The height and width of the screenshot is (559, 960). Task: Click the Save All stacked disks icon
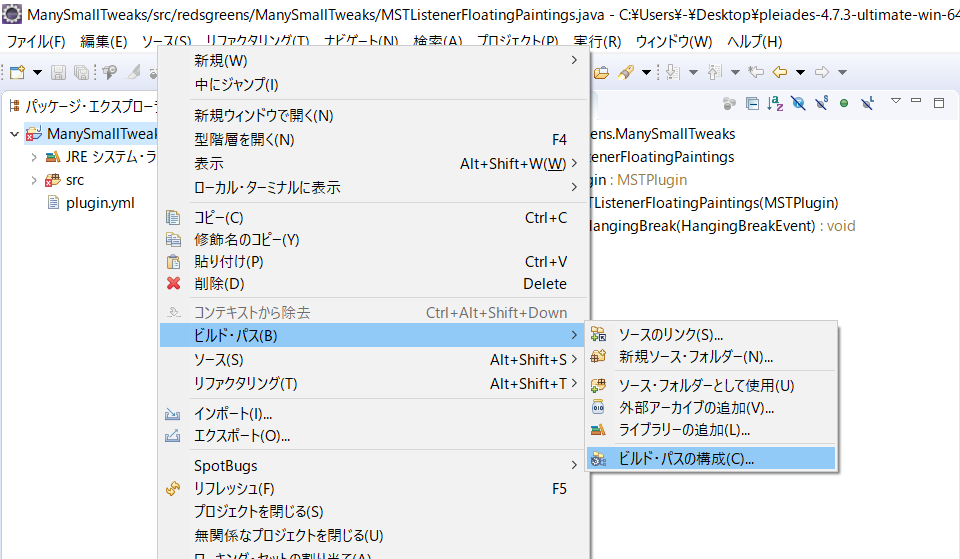tap(81, 72)
